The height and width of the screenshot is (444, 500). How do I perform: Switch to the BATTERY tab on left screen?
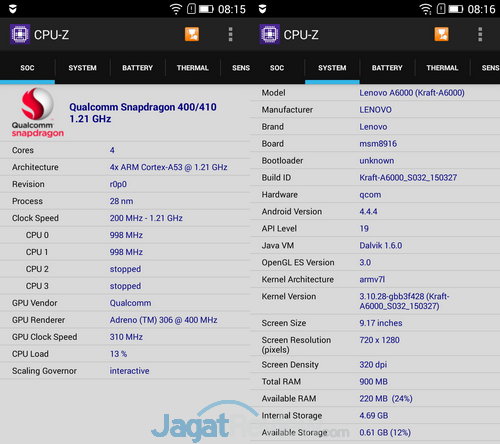tap(137, 68)
